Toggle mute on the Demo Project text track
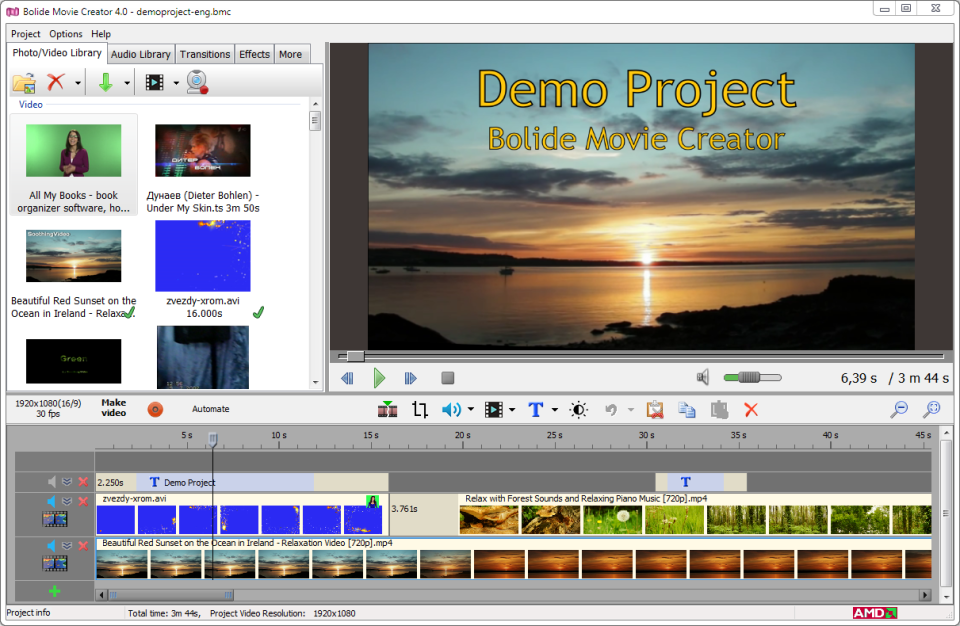960x626 pixels. 51,482
